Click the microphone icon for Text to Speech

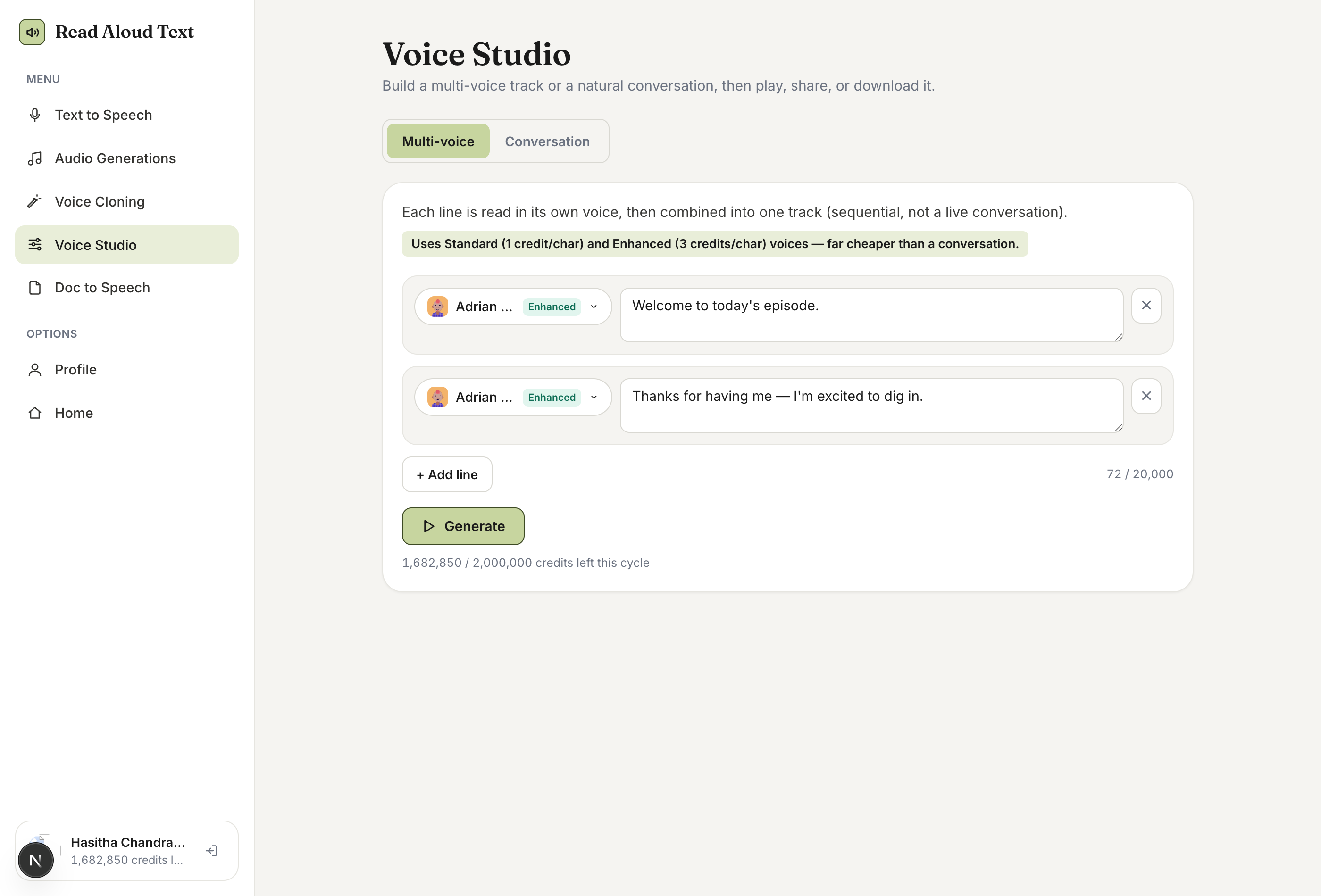[34, 115]
